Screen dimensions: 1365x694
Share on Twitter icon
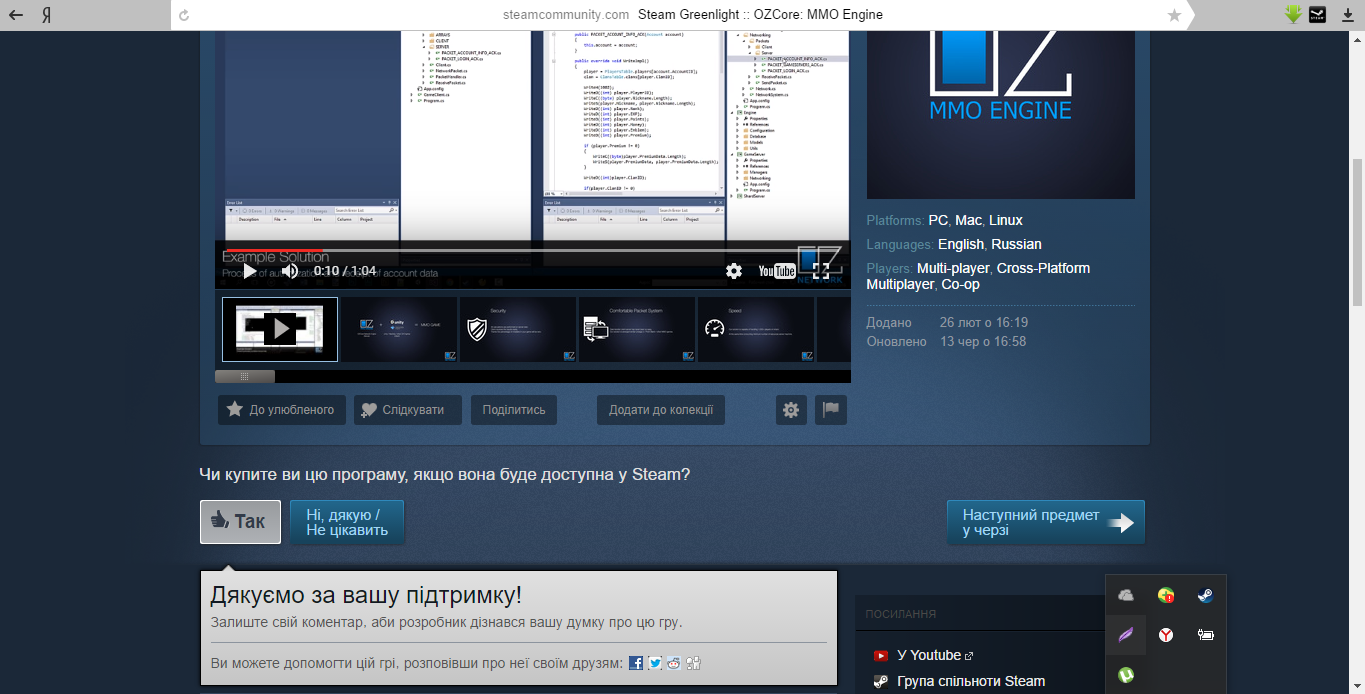(x=655, y=663)
